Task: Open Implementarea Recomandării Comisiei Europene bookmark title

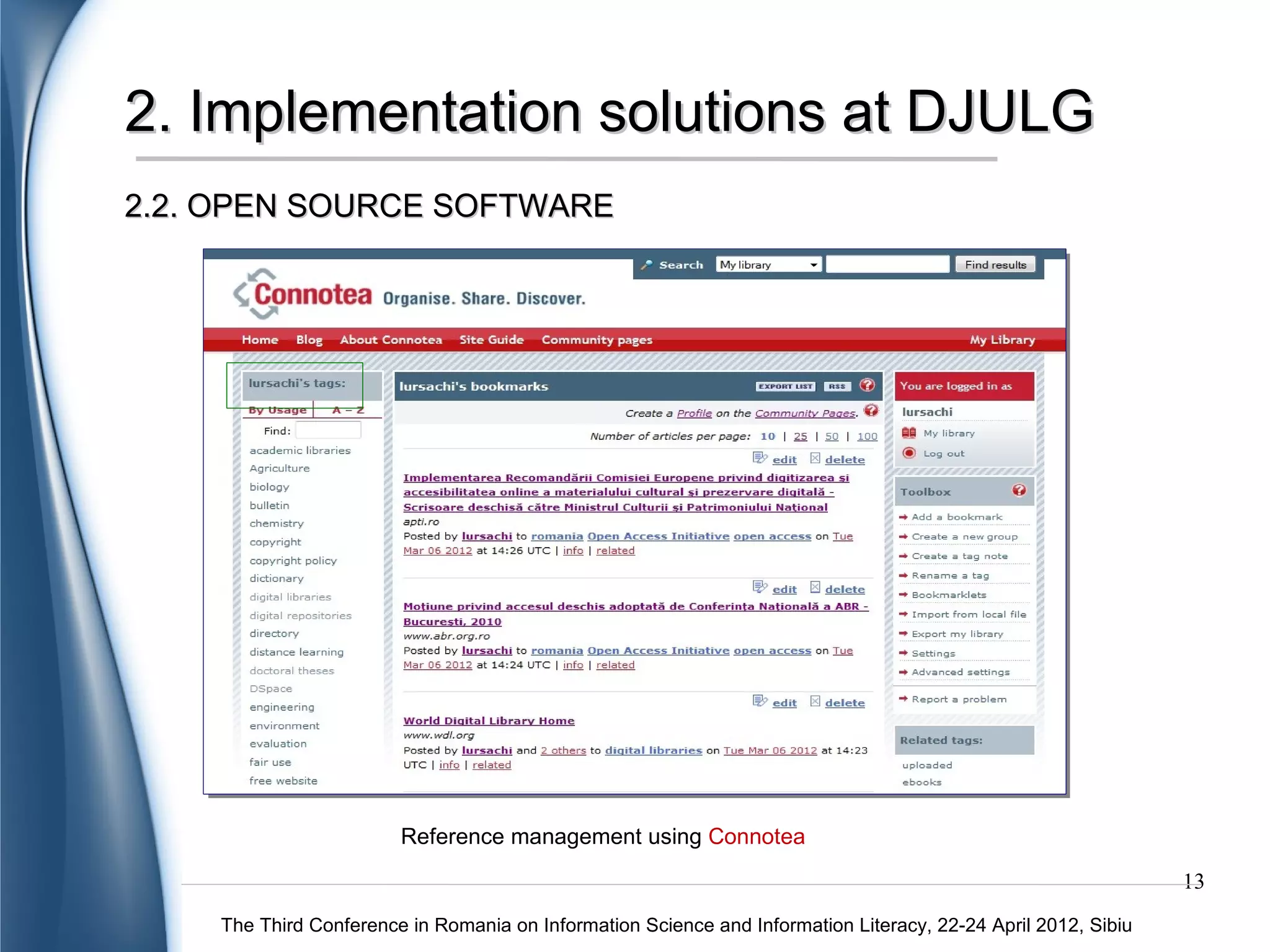Action: (626, 492)
